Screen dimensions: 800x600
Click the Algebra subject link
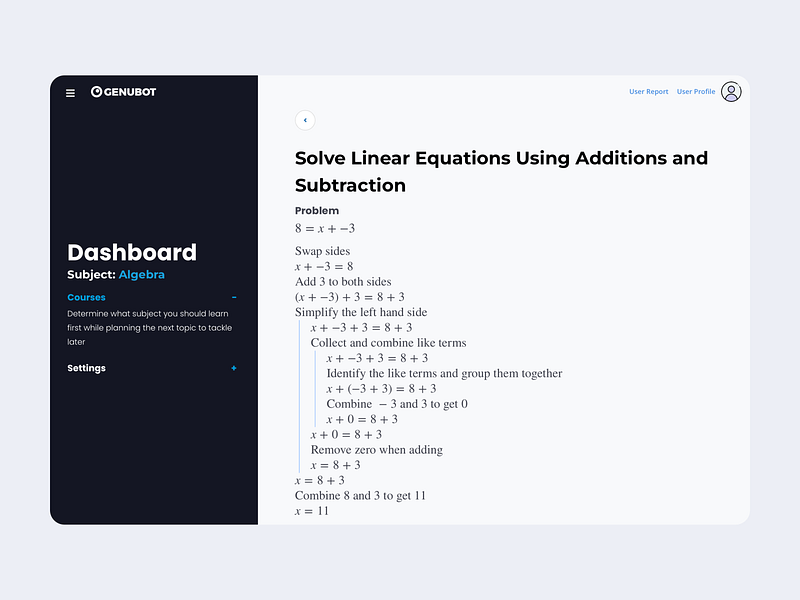[141, 274]
